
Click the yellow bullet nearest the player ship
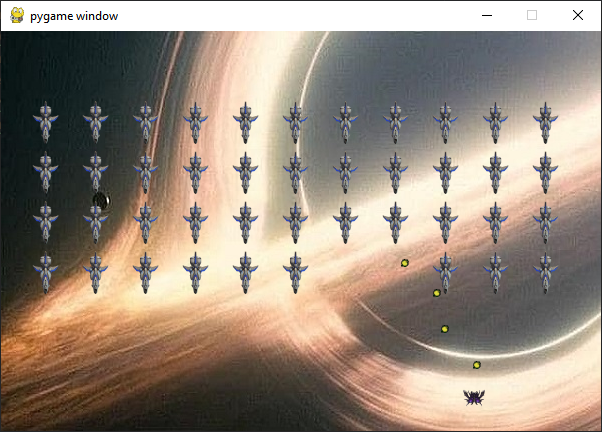pos(476,365)
